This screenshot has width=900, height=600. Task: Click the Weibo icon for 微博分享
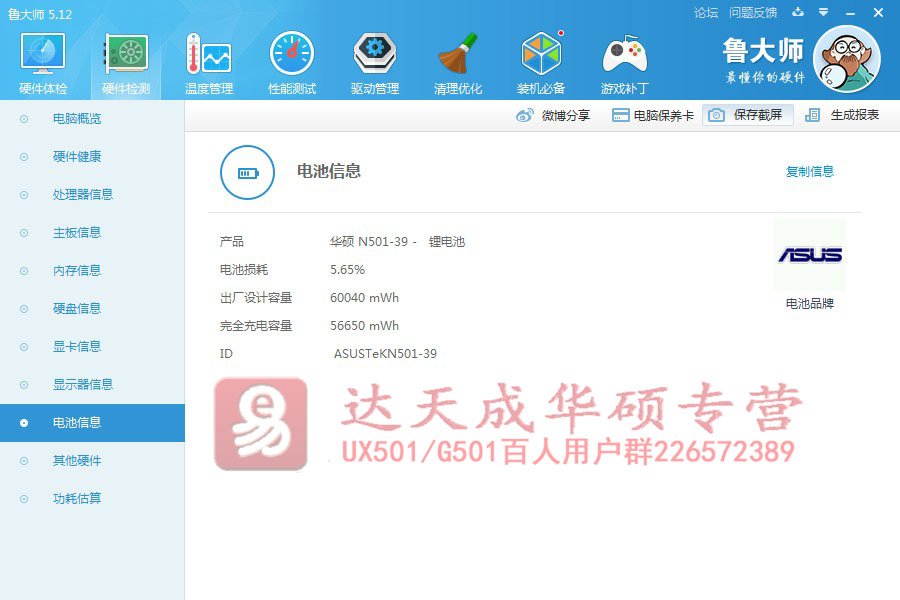point(525,115)
